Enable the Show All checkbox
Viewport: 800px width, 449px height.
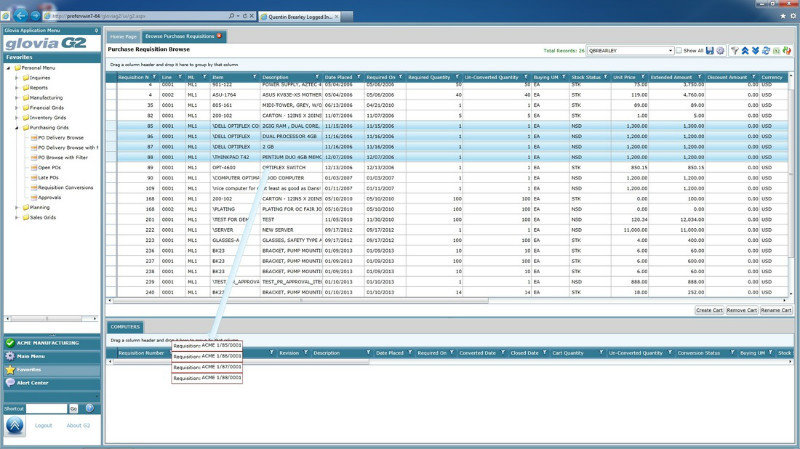click(679, 50)
